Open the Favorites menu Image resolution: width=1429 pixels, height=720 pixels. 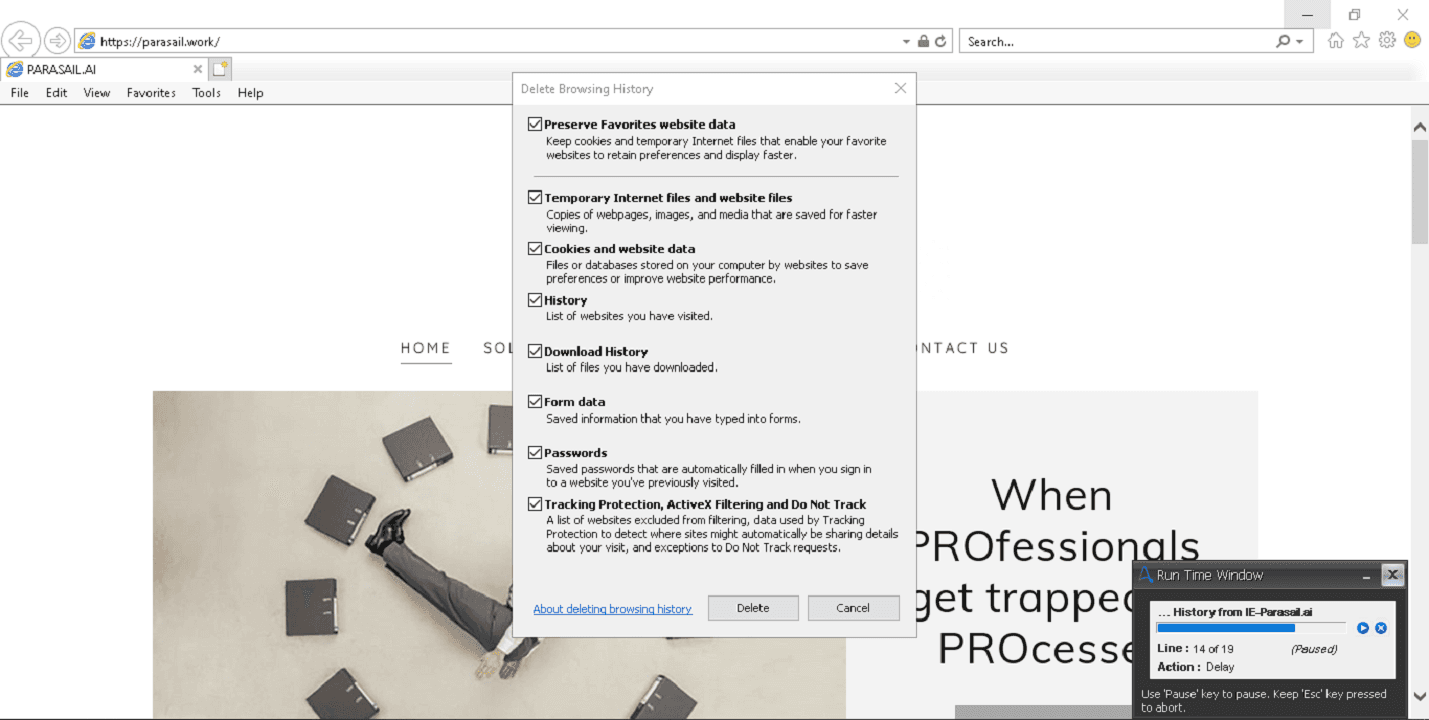click(151, 93)
